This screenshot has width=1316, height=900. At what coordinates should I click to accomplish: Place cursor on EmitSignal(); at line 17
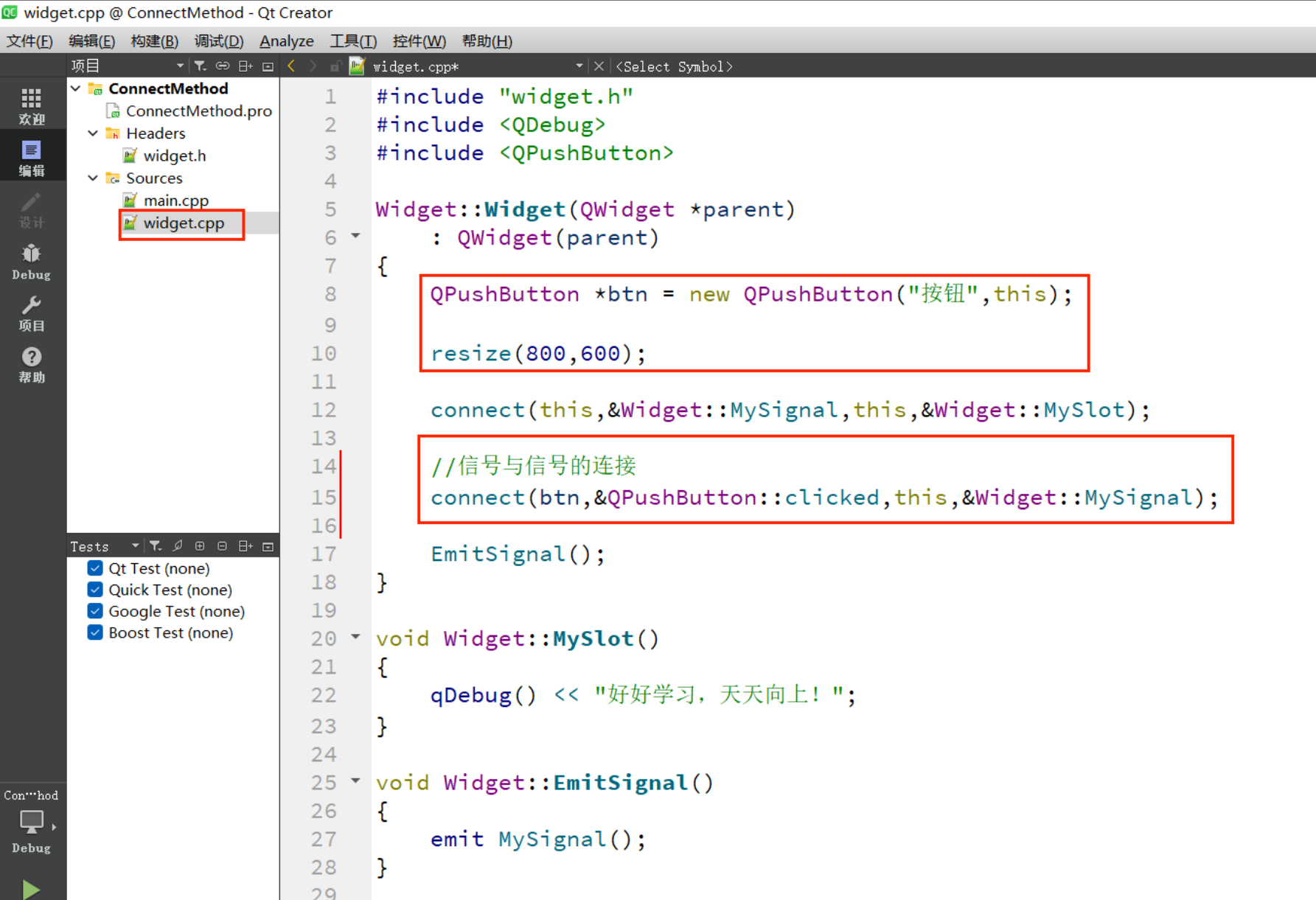pyautogui.click(x=518, y=554)
